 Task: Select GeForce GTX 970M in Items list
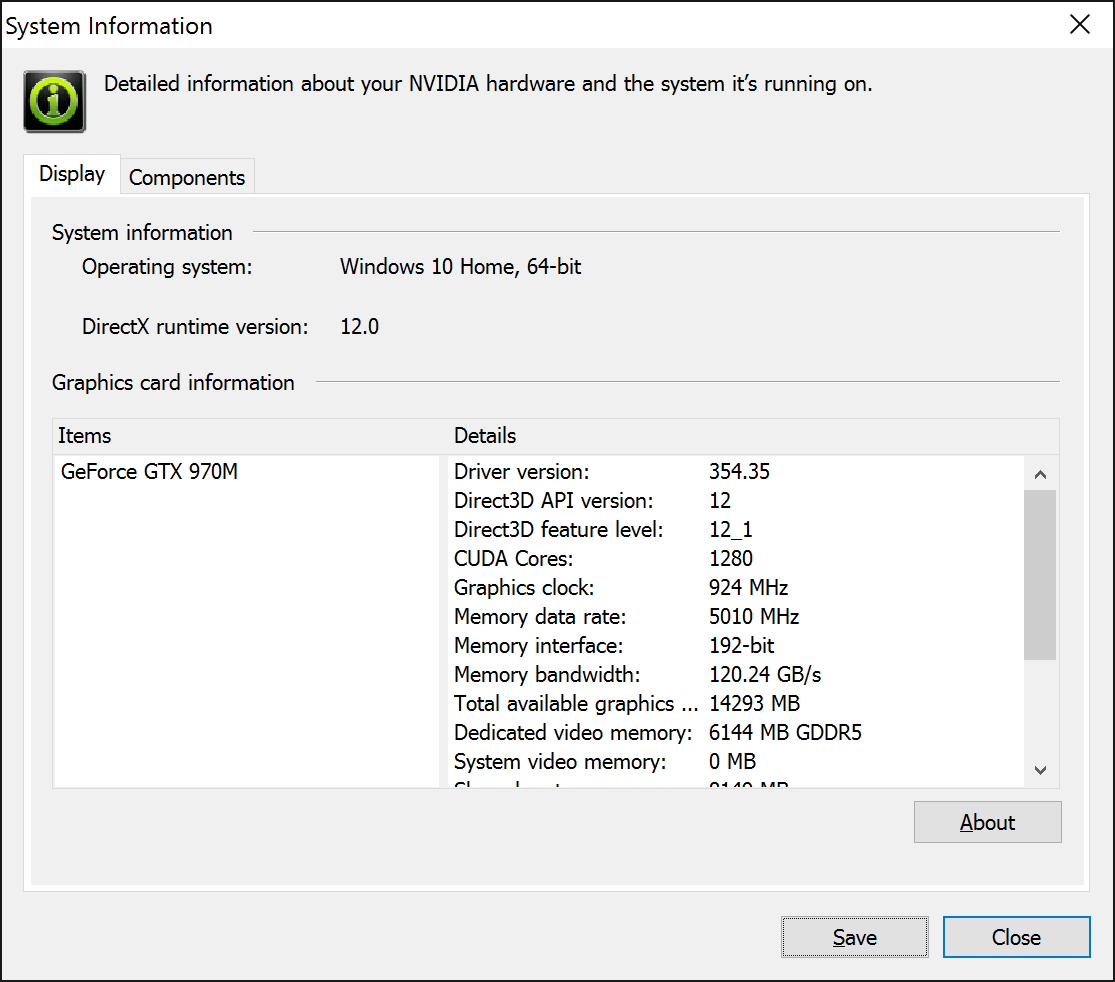click(x=149, y=471)
